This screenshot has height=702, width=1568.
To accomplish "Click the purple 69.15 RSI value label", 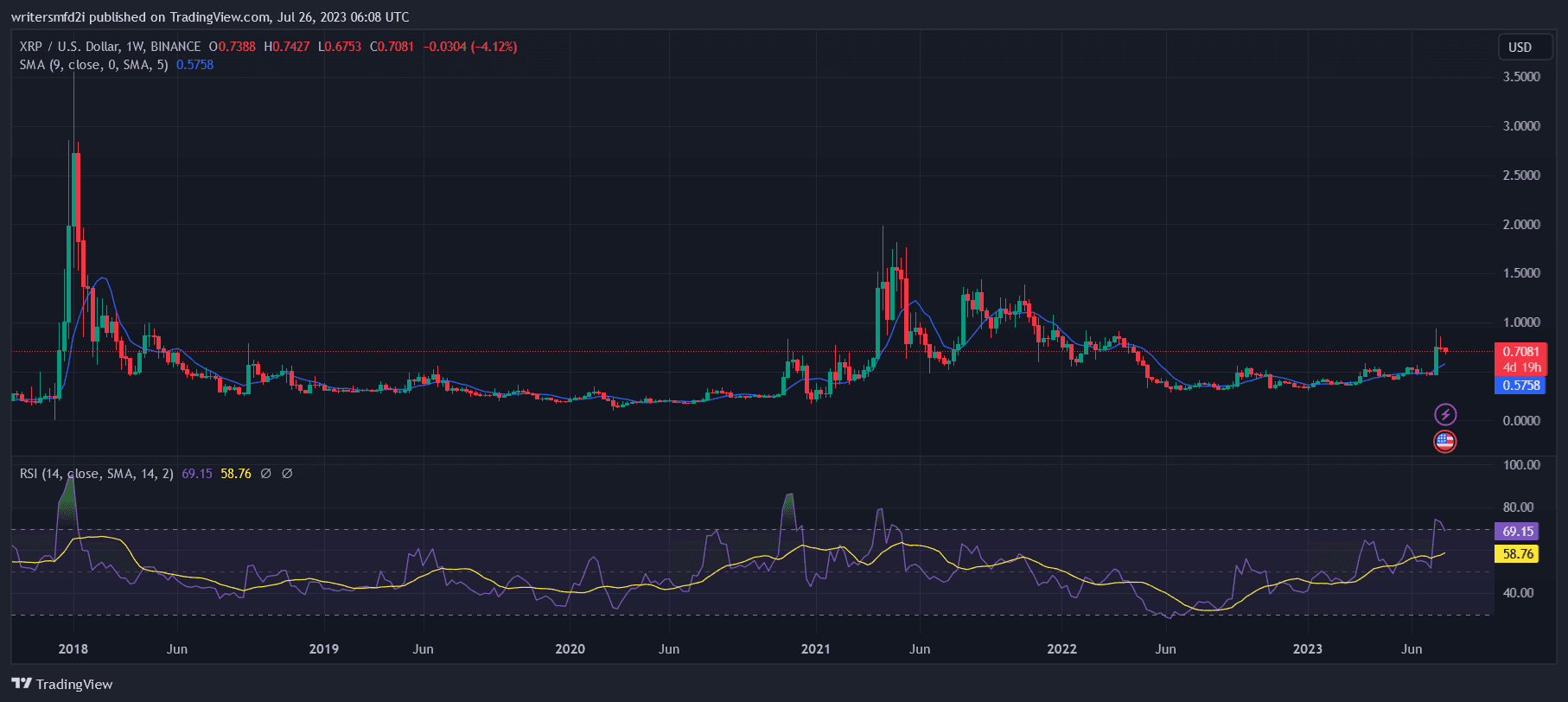I will 1517,532.
